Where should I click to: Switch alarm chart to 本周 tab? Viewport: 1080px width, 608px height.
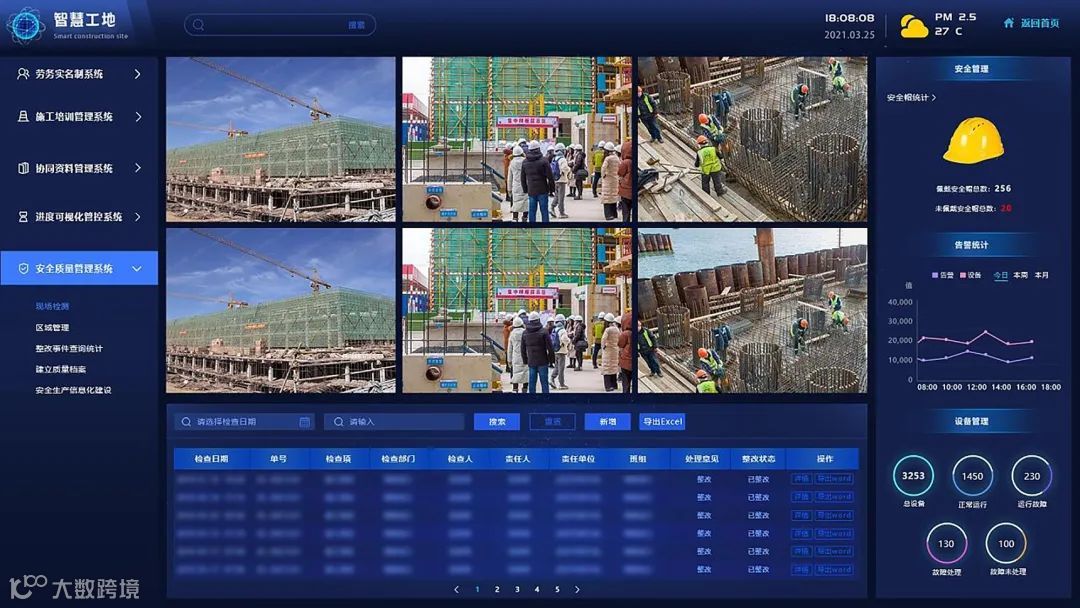[x=1021, y=275]
